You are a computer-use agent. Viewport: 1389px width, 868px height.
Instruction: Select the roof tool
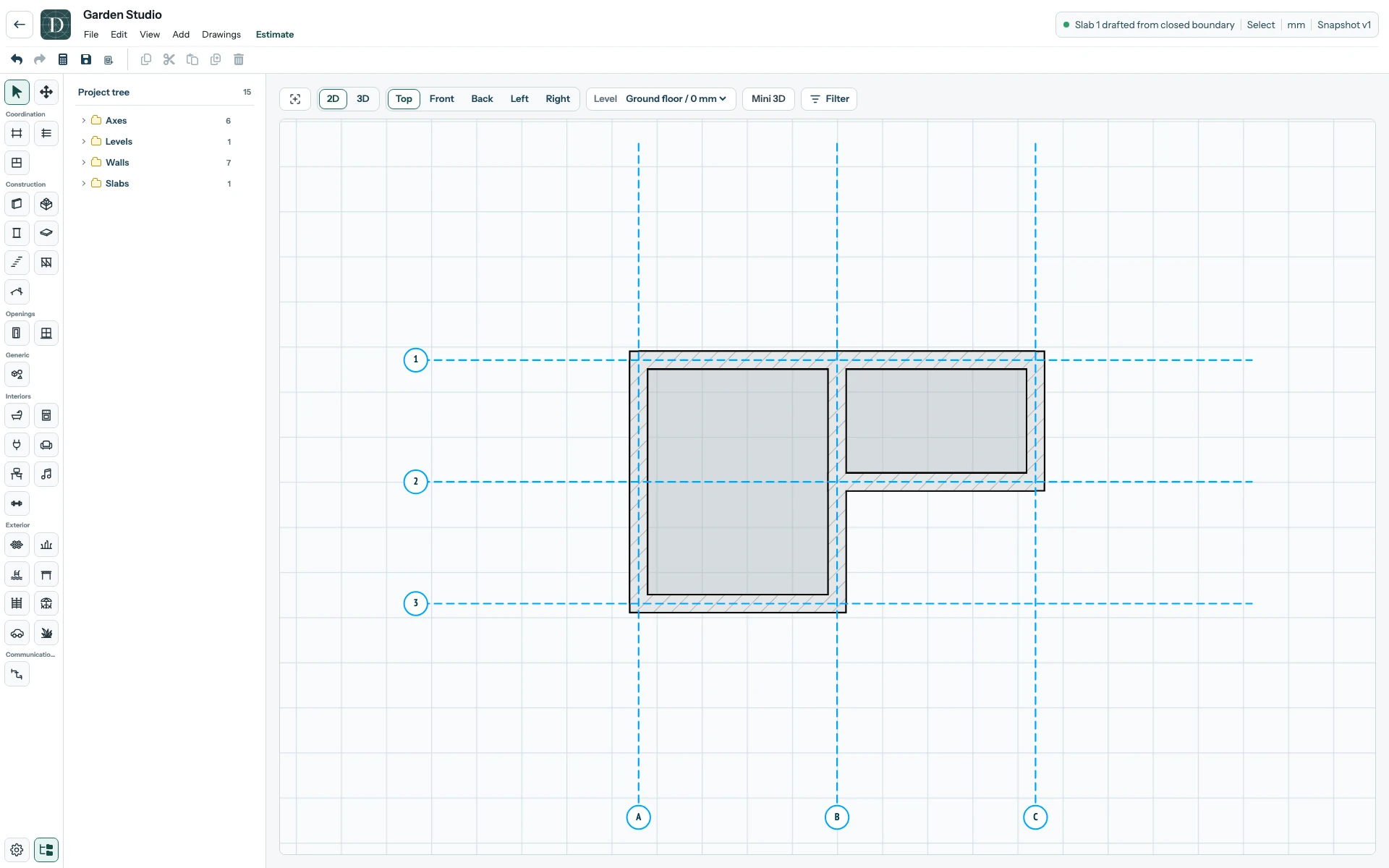(17, 292)
